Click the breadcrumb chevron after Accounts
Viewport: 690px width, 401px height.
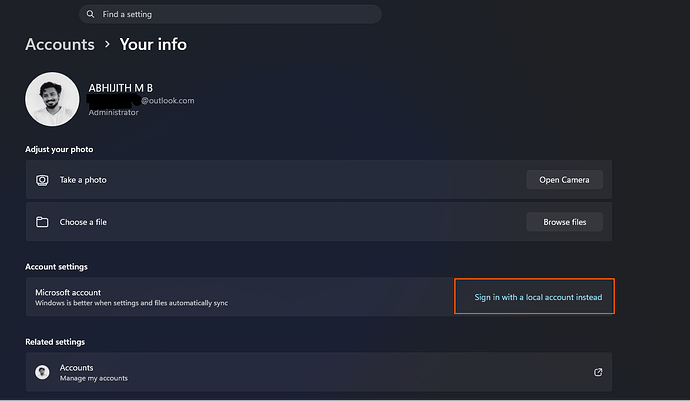(107, 44)
